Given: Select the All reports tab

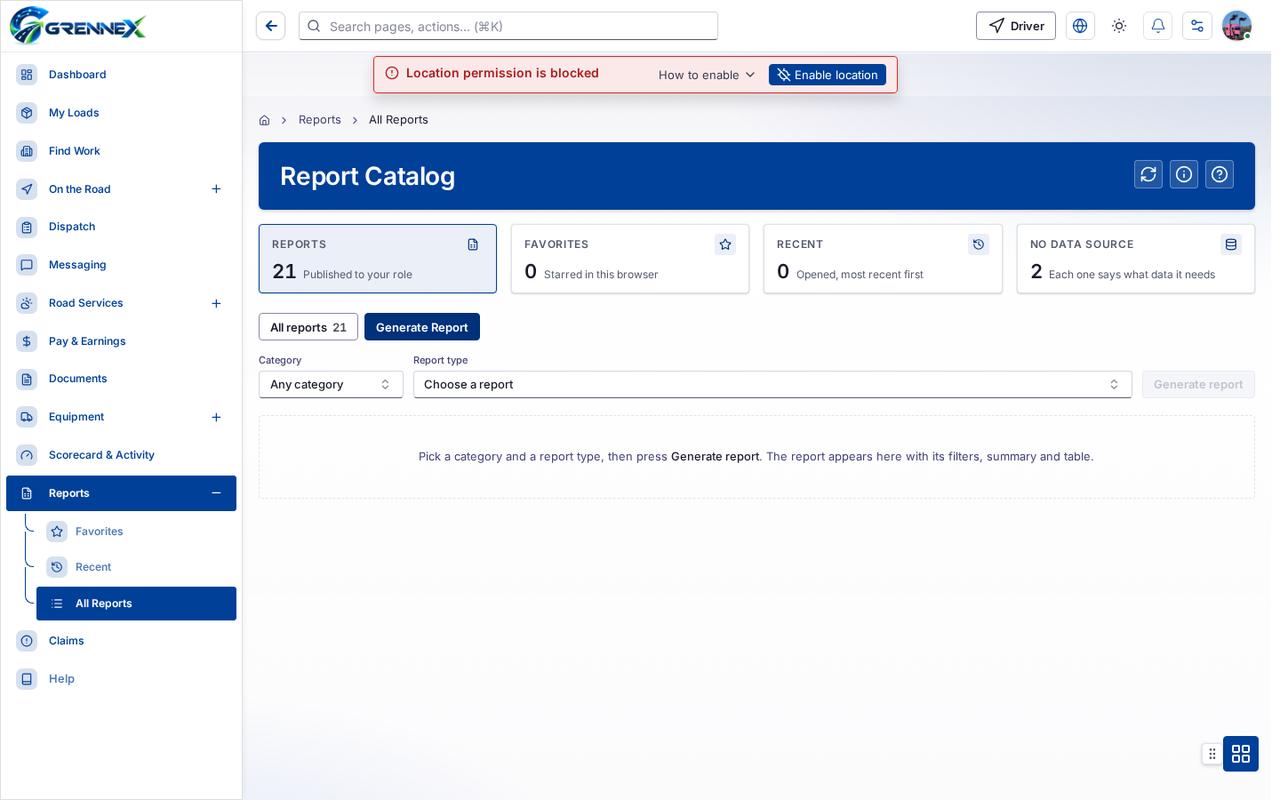Looking at the screenshot, I should click(308, 327).
